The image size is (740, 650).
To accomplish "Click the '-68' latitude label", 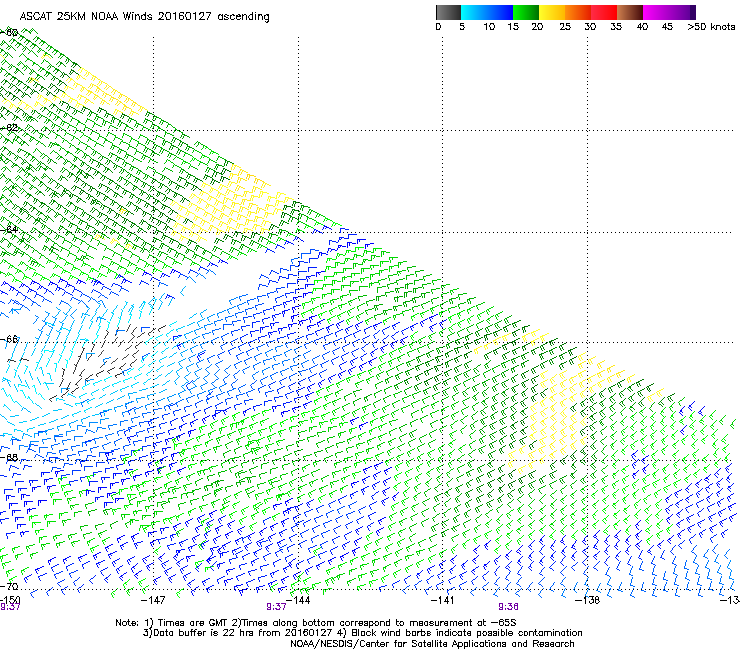I will coord(9,458).
